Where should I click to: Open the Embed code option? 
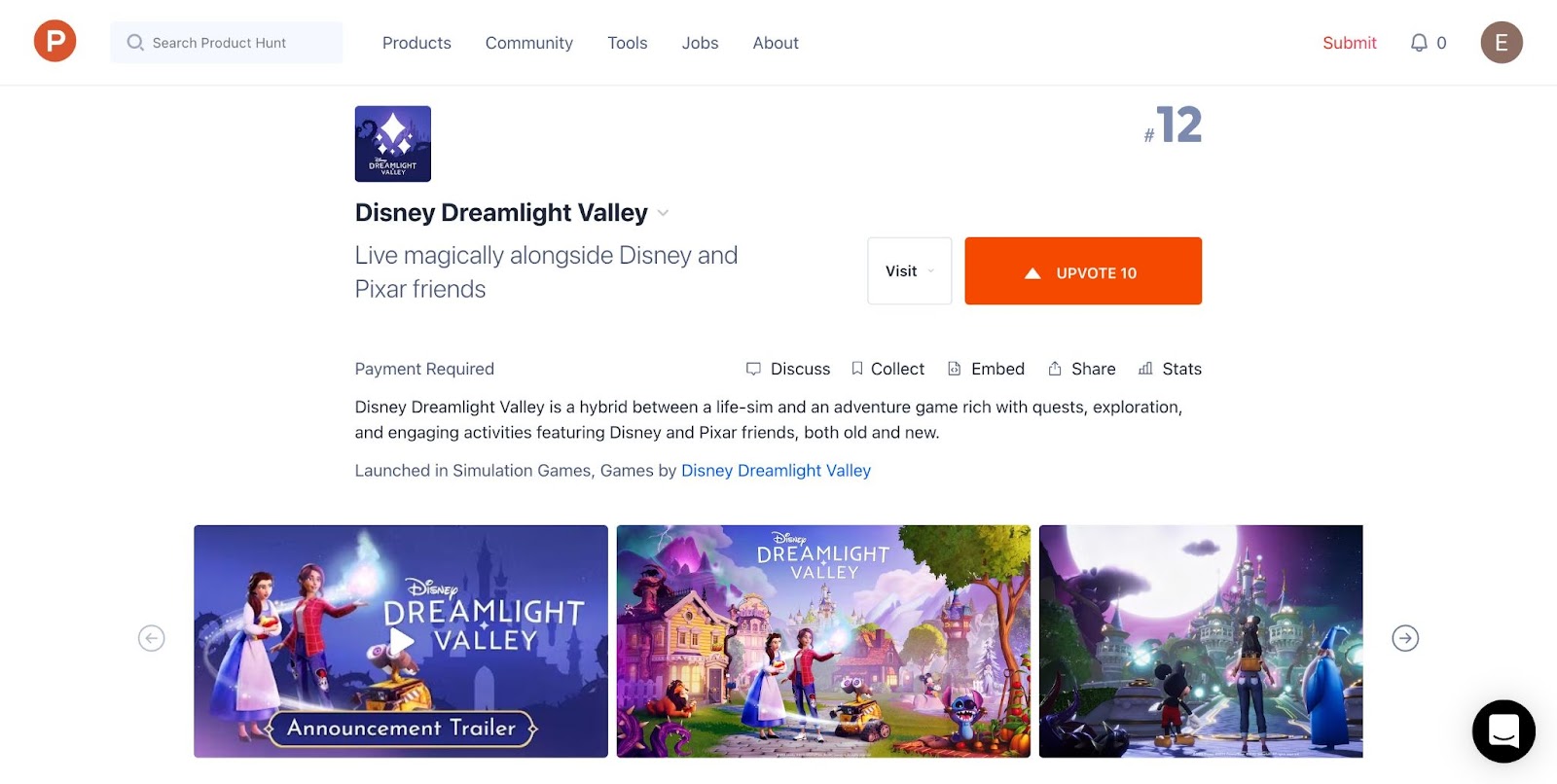click(x=986, y=369)
